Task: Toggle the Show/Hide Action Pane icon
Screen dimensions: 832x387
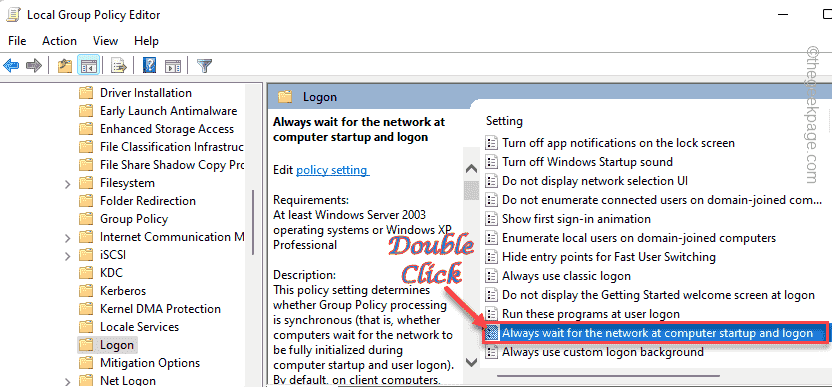Action: pyautogui.click(x=173, y=66)
